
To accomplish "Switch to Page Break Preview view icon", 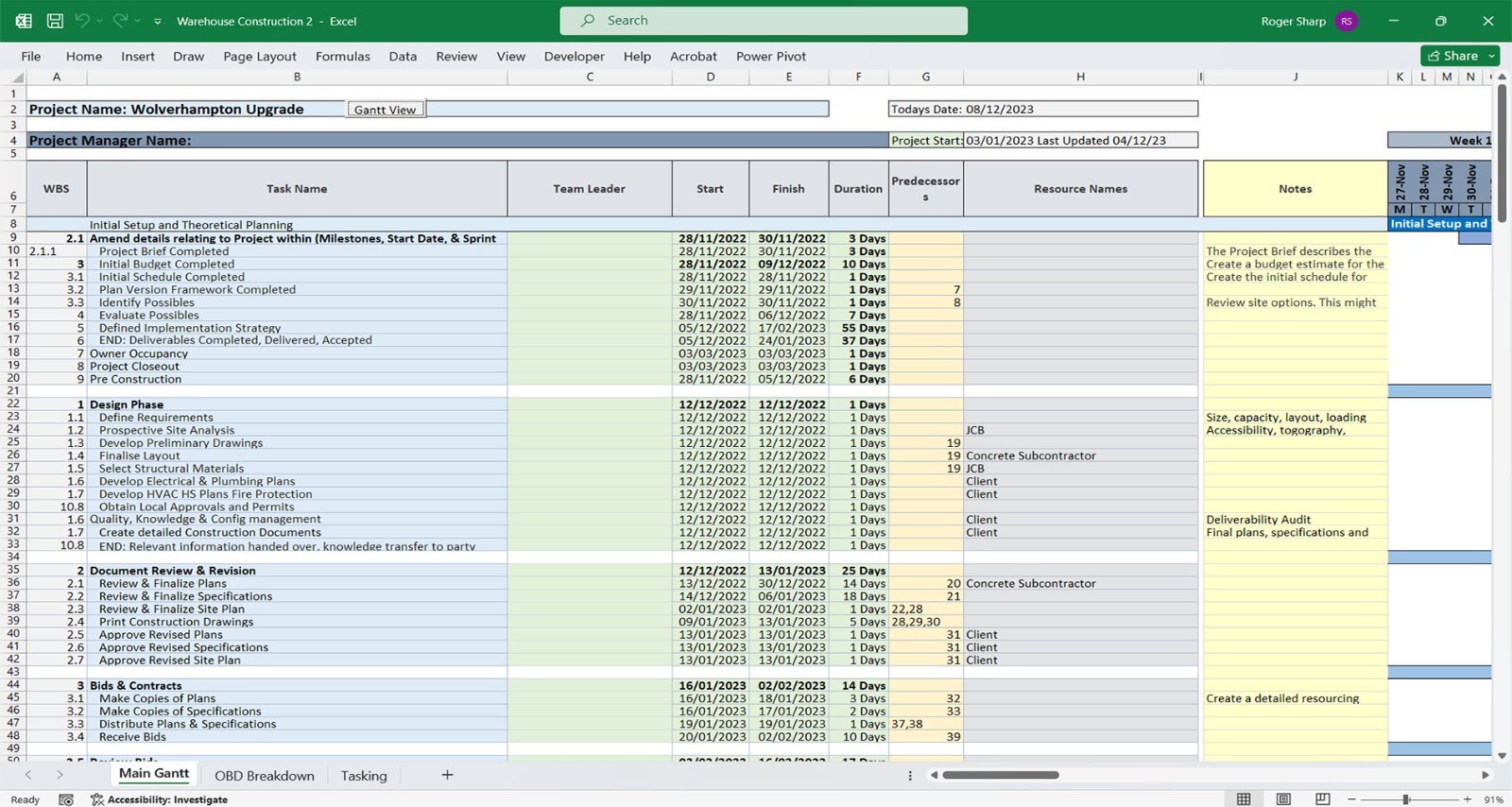I will pos(1322,799).
